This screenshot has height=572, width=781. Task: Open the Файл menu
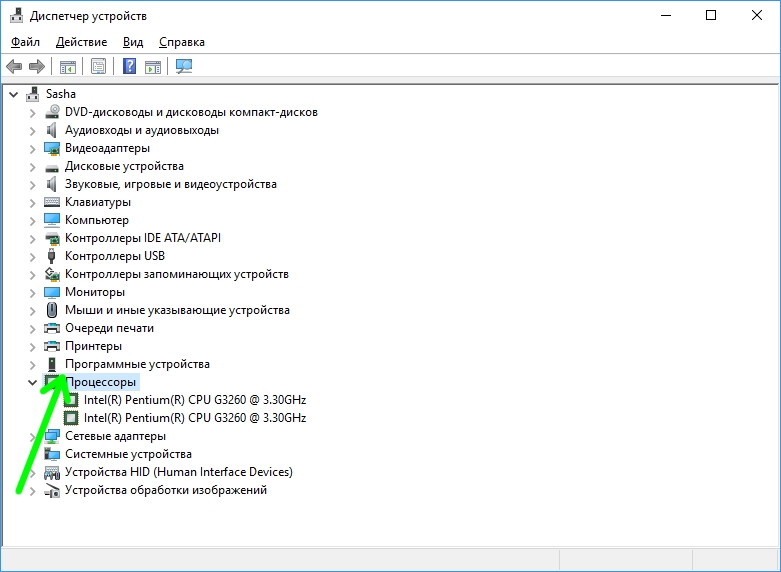coord(25,42)
